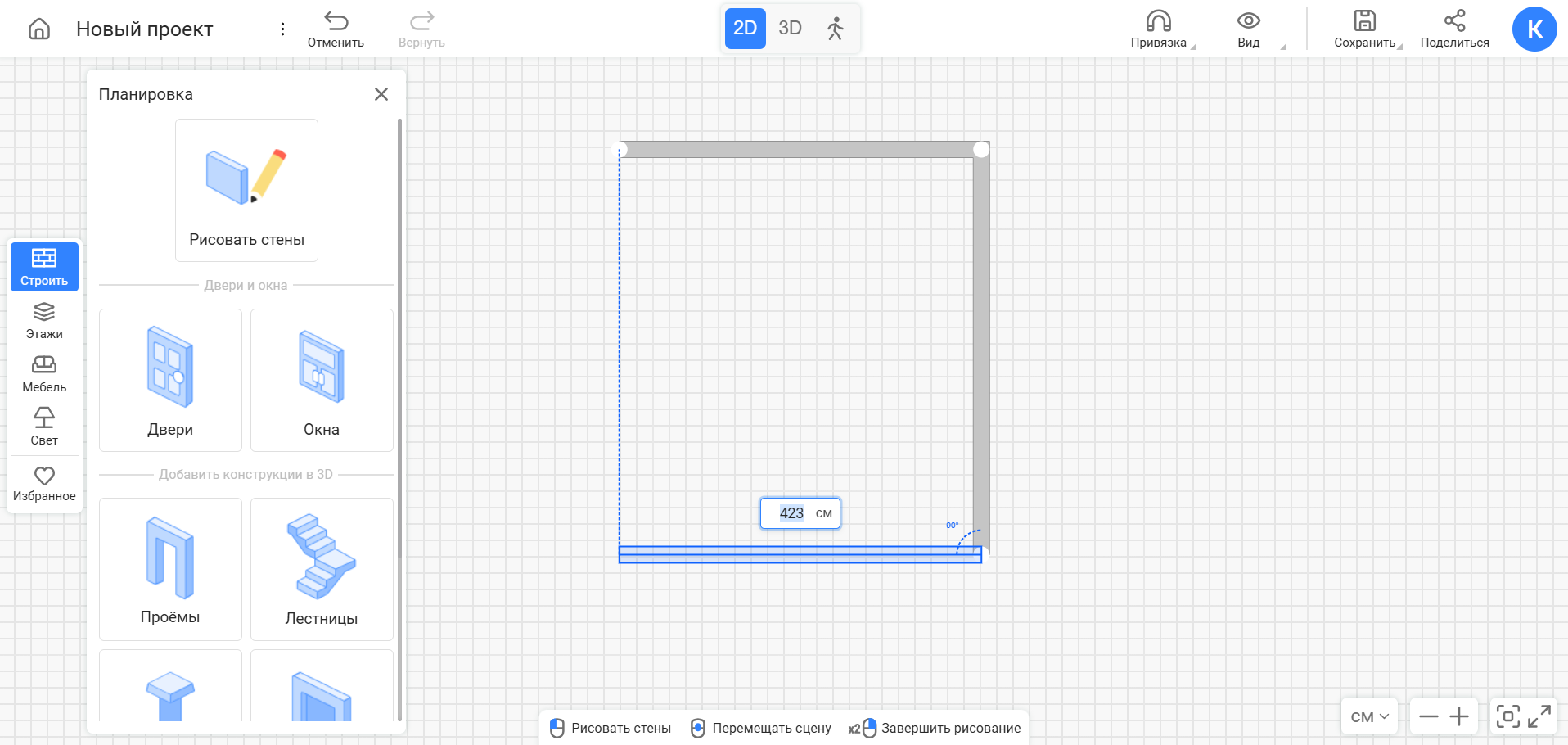Viewport: 1568px width, 745px height.
Task: Expand the СМ units dropdown
Action: pos(1369,717)
